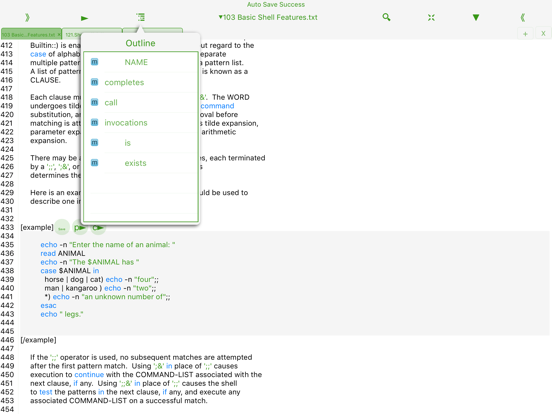
Task: Toggle fullscreen with the expand arrows icon
Action: [x=431, y=17]
